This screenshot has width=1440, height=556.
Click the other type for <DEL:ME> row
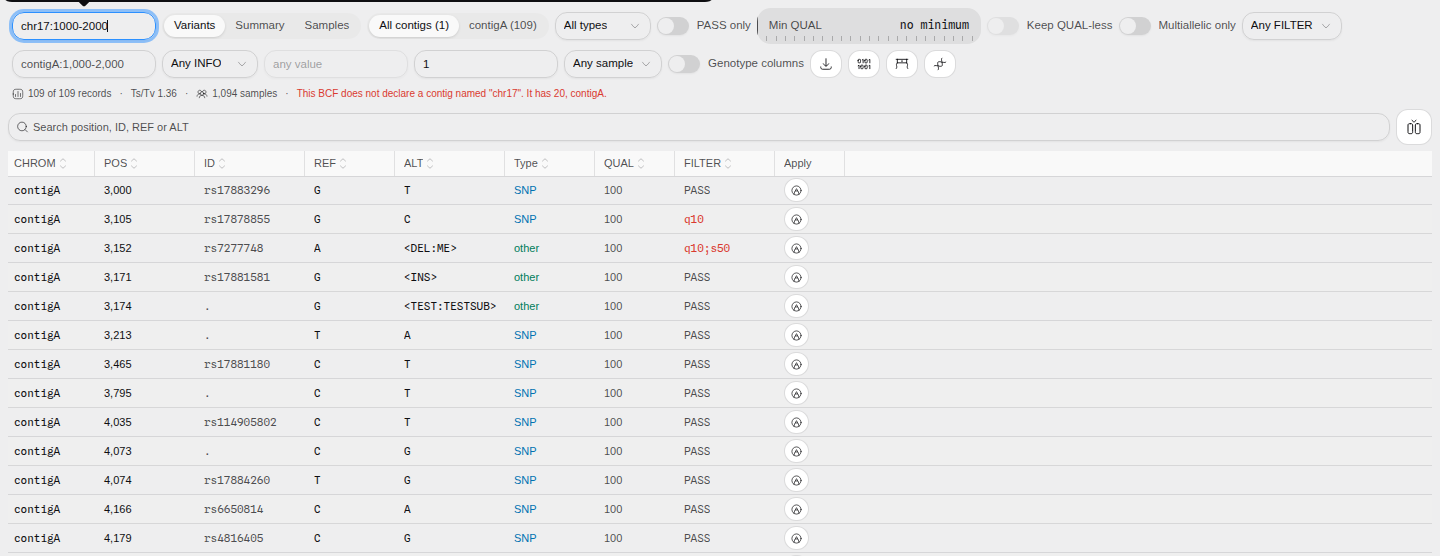click(526, 248)
